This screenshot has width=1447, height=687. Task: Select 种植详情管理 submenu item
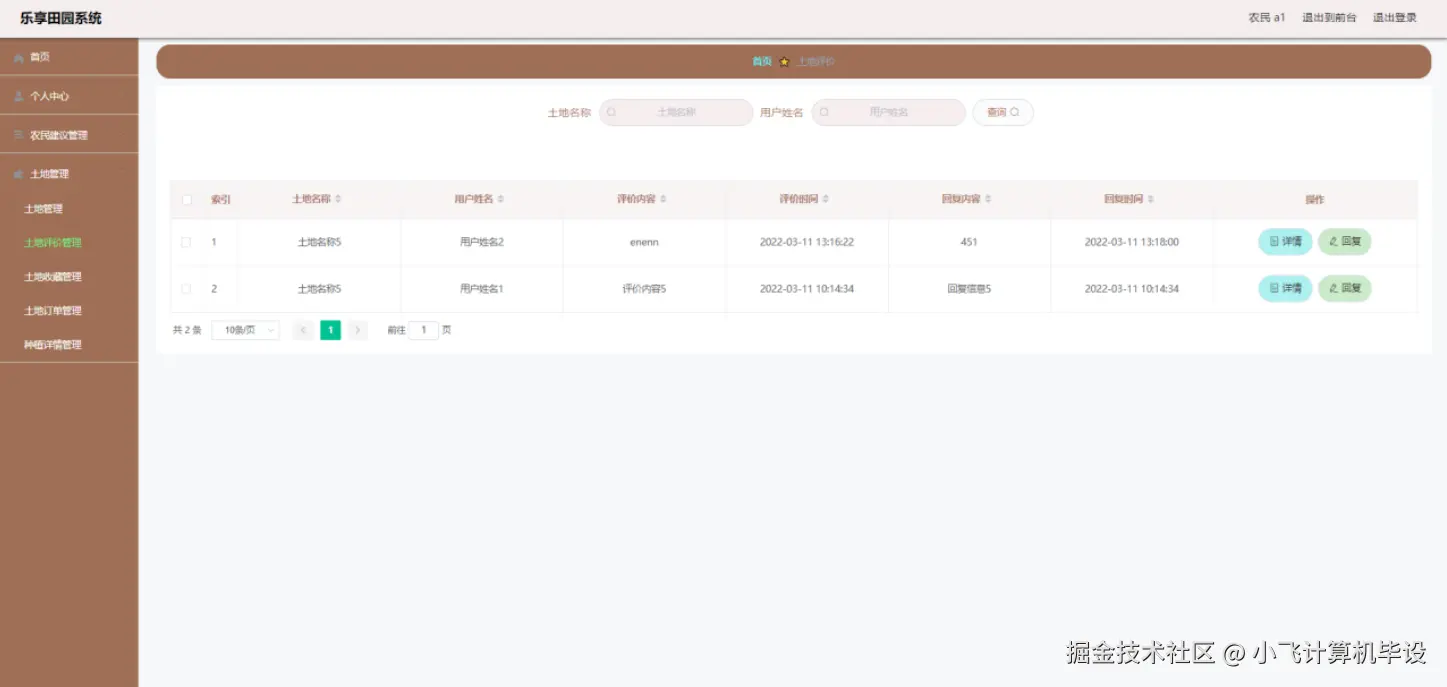coord(53,345)
